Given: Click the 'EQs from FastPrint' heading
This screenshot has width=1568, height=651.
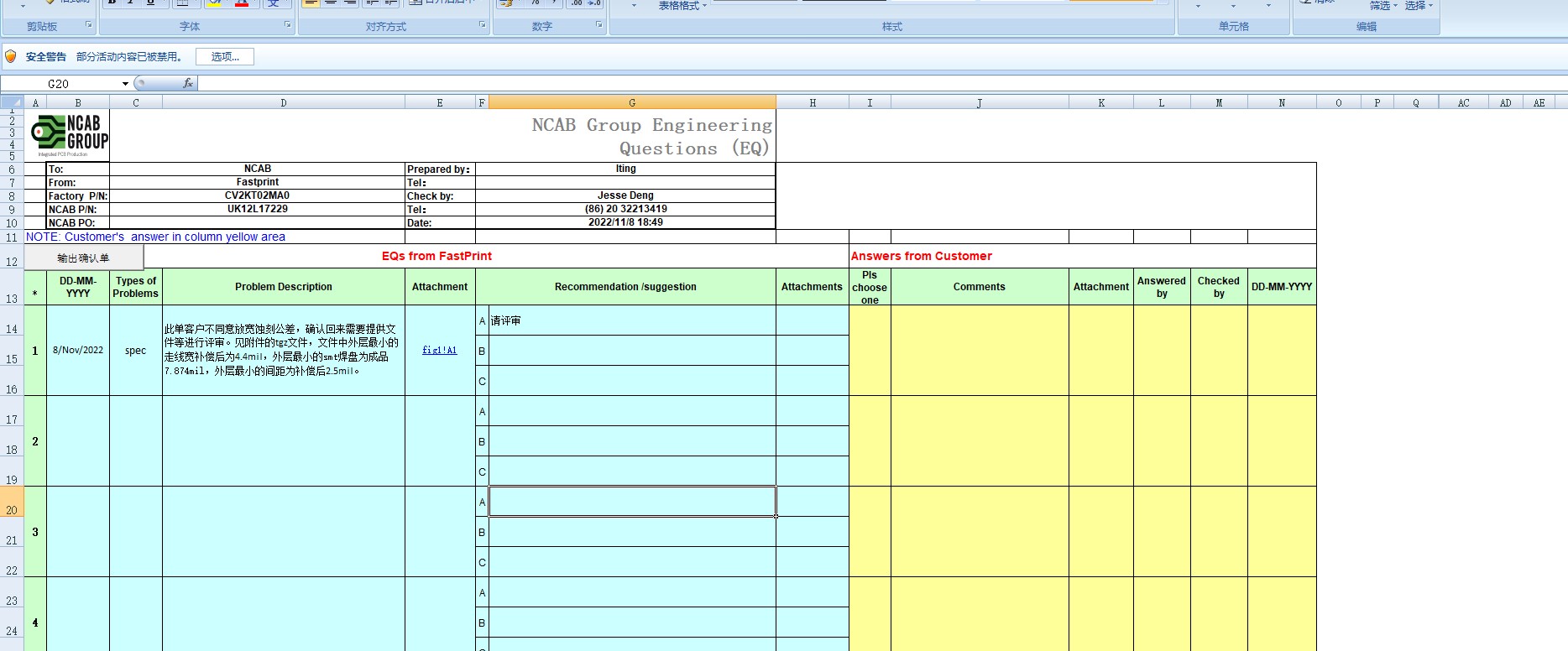Looking at the screenshot, I should click(436, 256).
